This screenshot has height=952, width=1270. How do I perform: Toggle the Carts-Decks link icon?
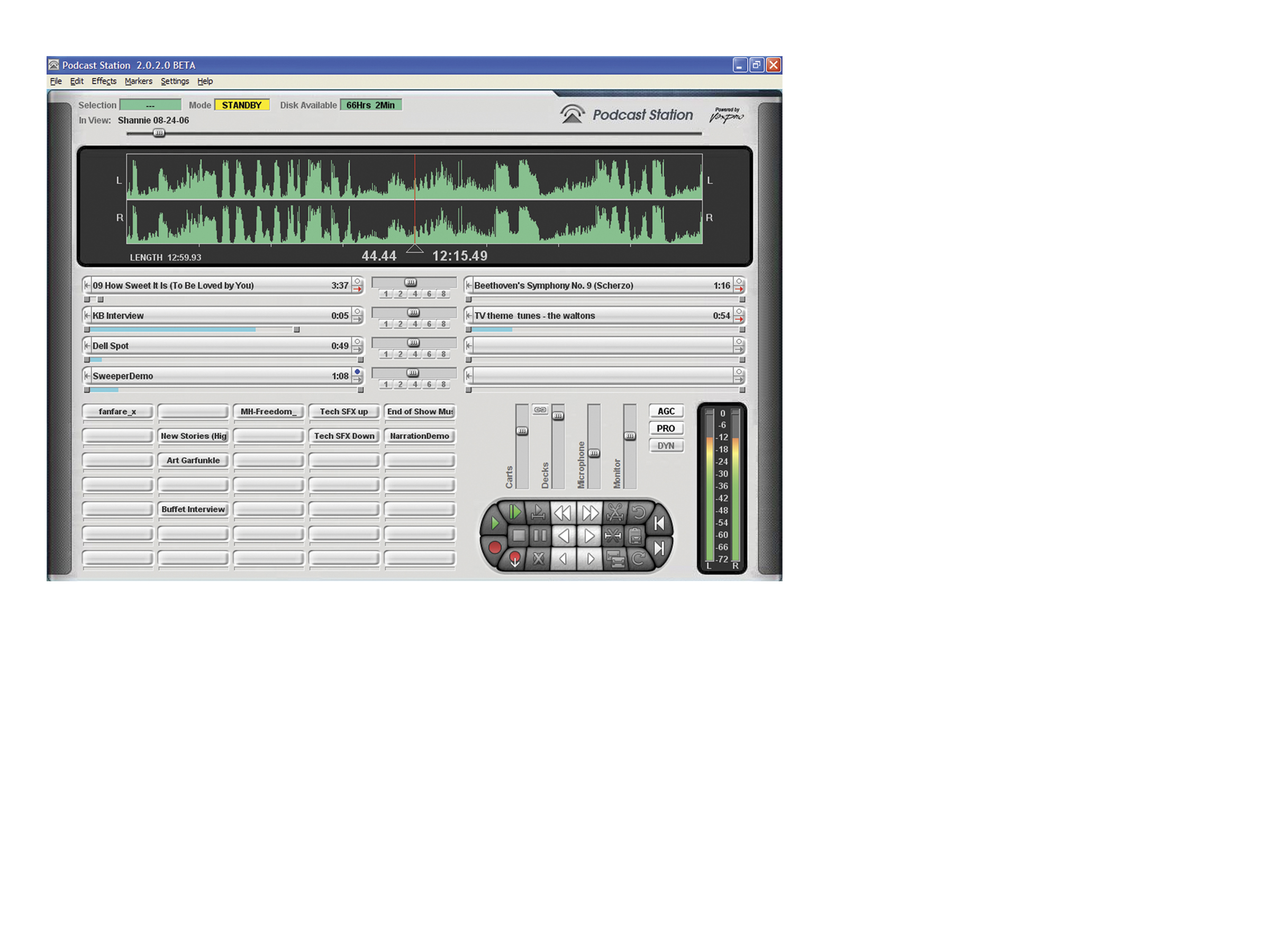tap(540, 410)
